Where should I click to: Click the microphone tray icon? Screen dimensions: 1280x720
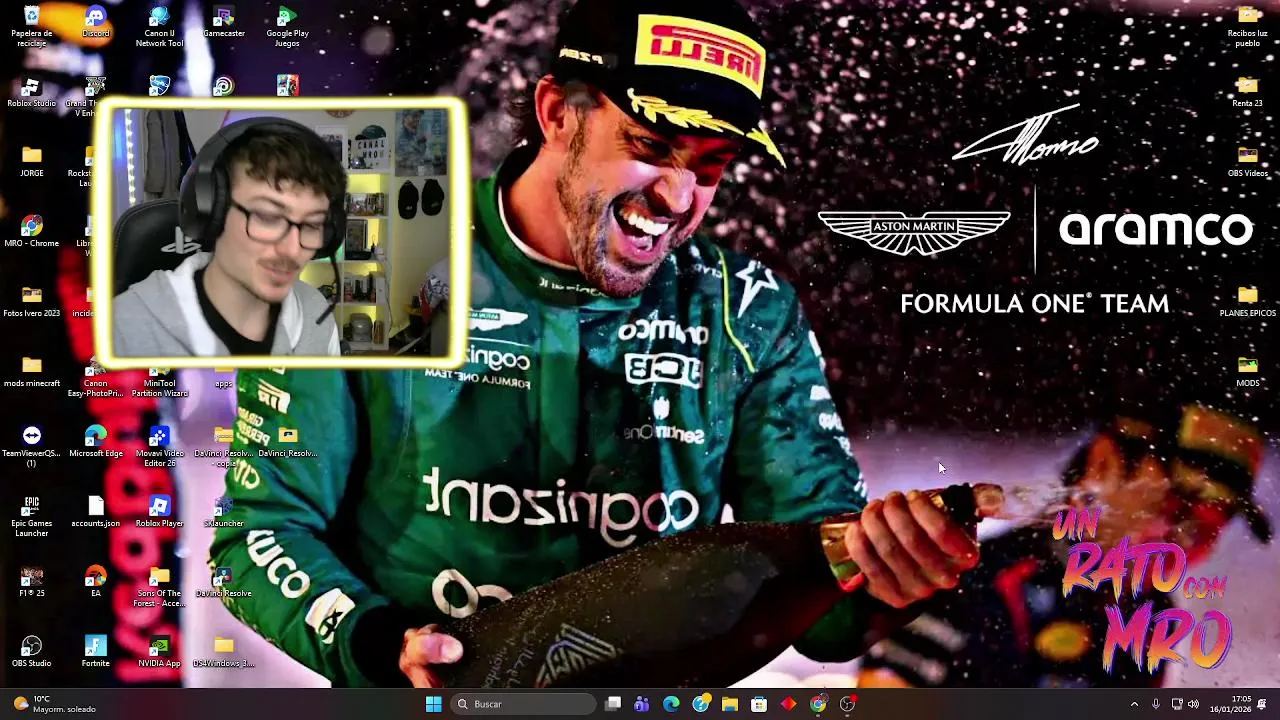(x=1156, y=704)
